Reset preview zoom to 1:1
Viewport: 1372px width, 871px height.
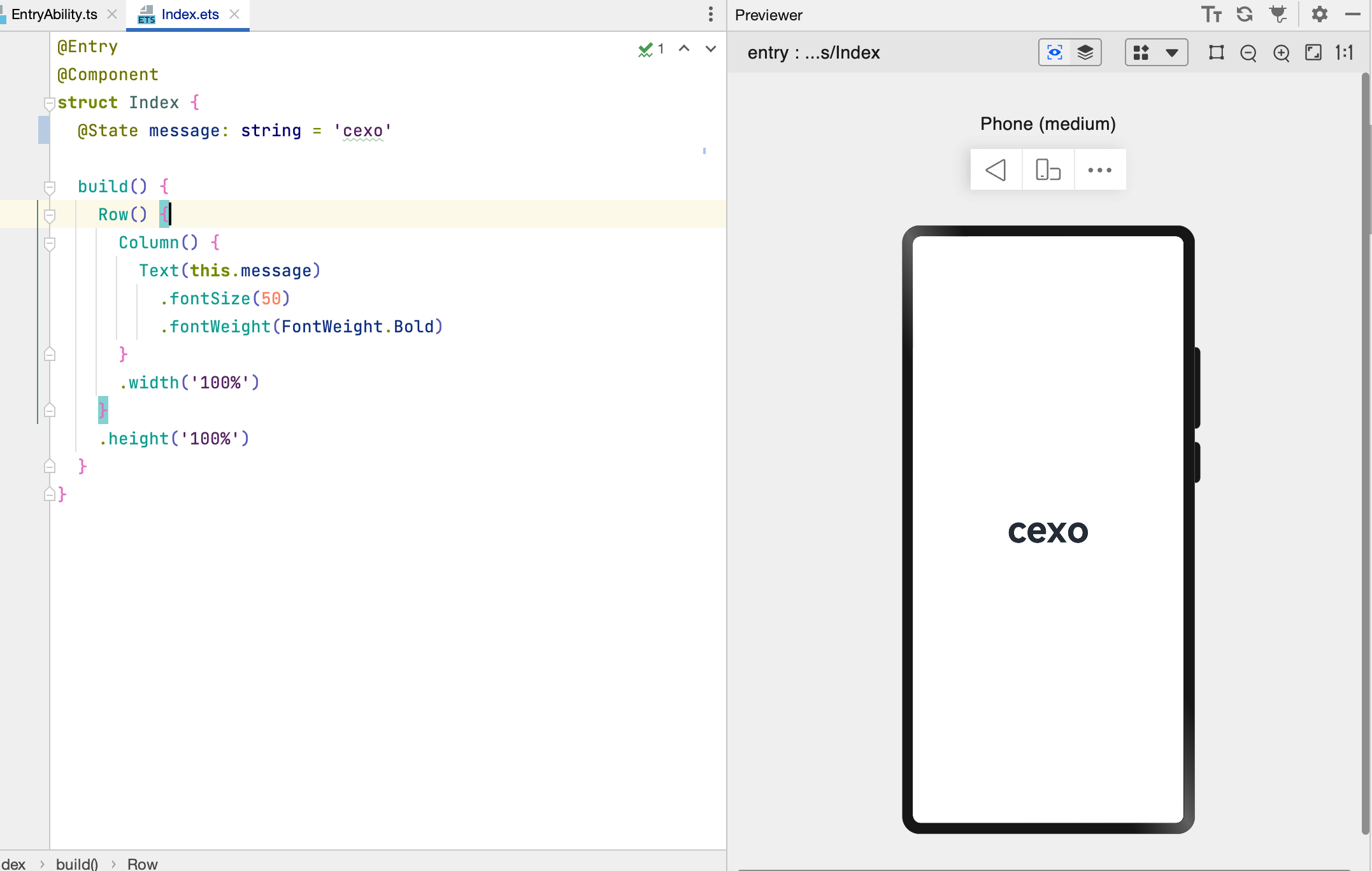click(1344, 52)
